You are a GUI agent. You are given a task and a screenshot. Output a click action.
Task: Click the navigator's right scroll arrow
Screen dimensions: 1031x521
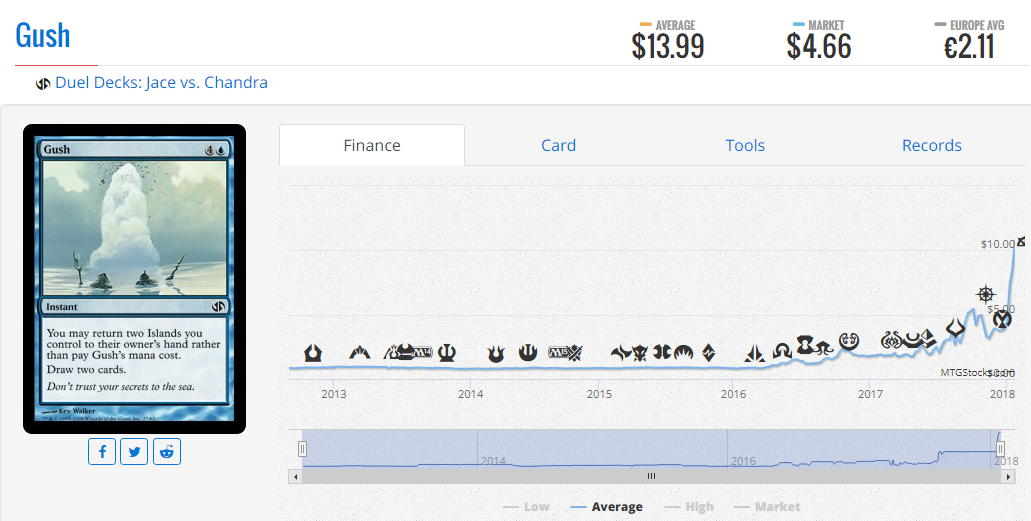[1007, 476]
